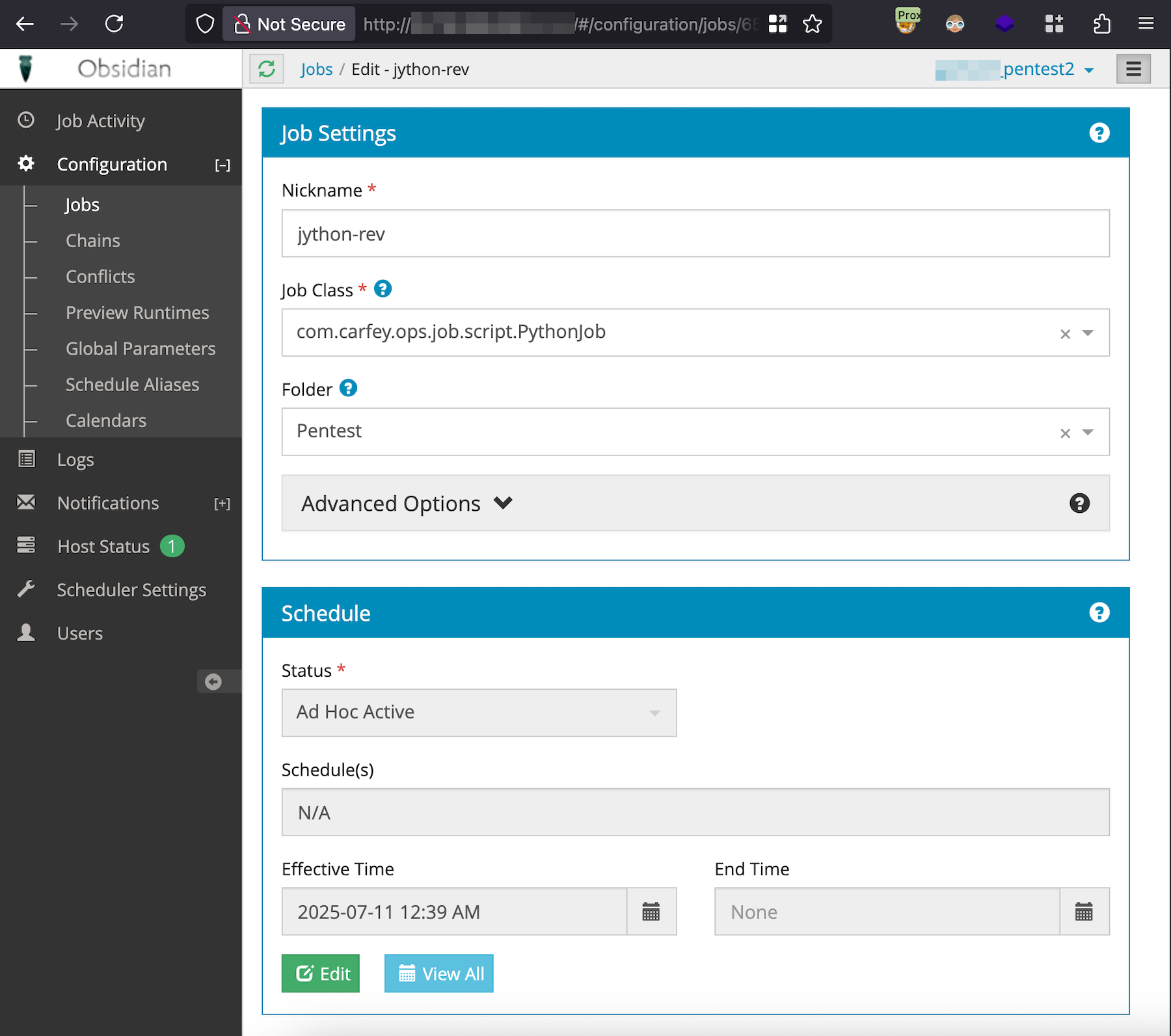Screen dimensions: 1171x1036
Task: Open the End Time calendar picker
Action: coord(1084,912)
